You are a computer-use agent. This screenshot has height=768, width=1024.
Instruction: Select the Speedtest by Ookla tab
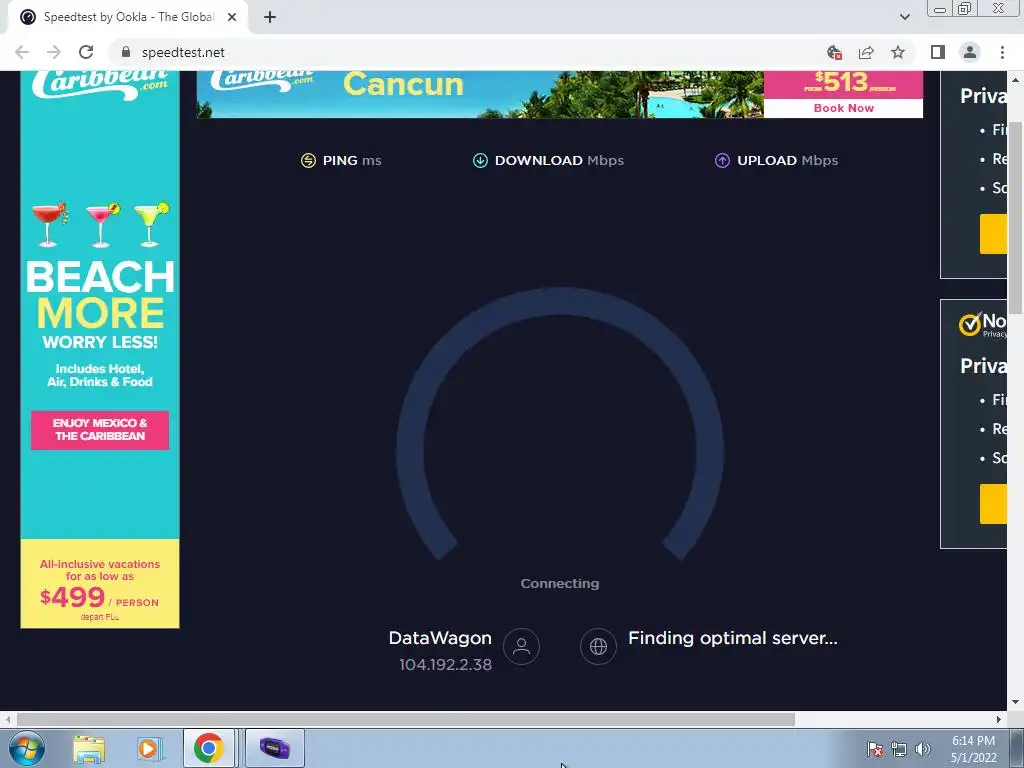pos(127,17)
